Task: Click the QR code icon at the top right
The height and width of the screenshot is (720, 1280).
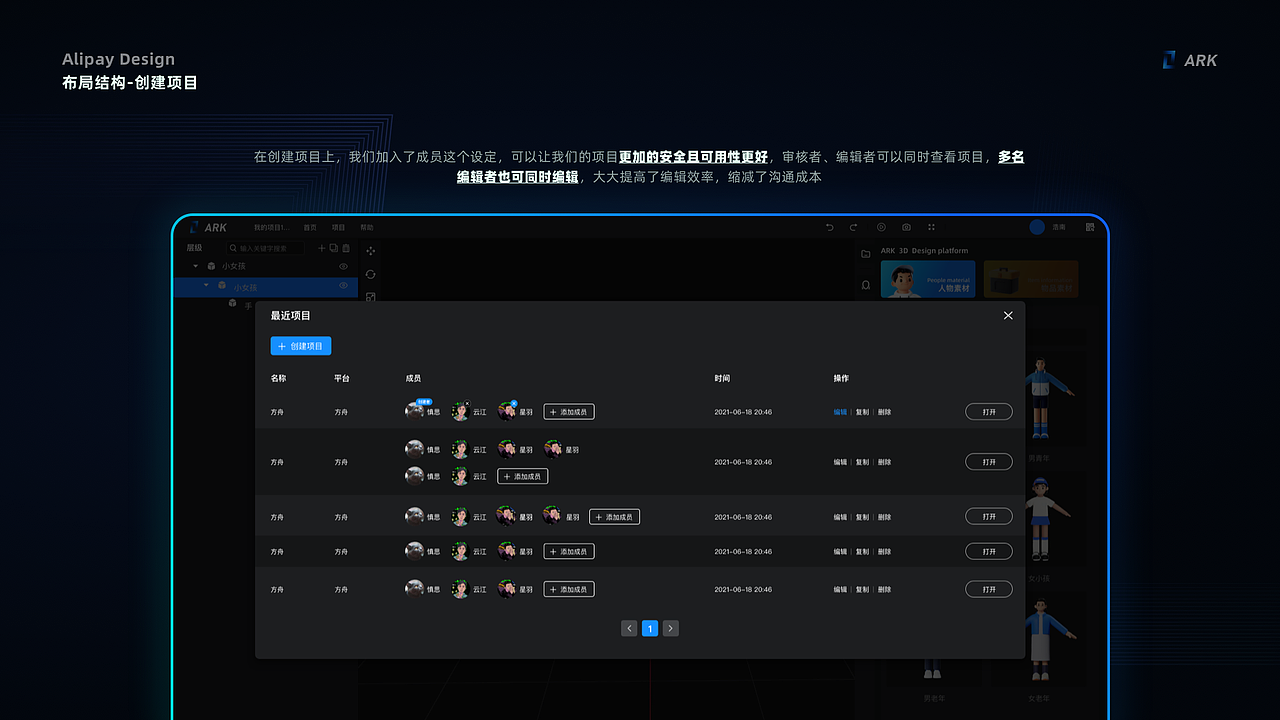Action: point(1090,227)
